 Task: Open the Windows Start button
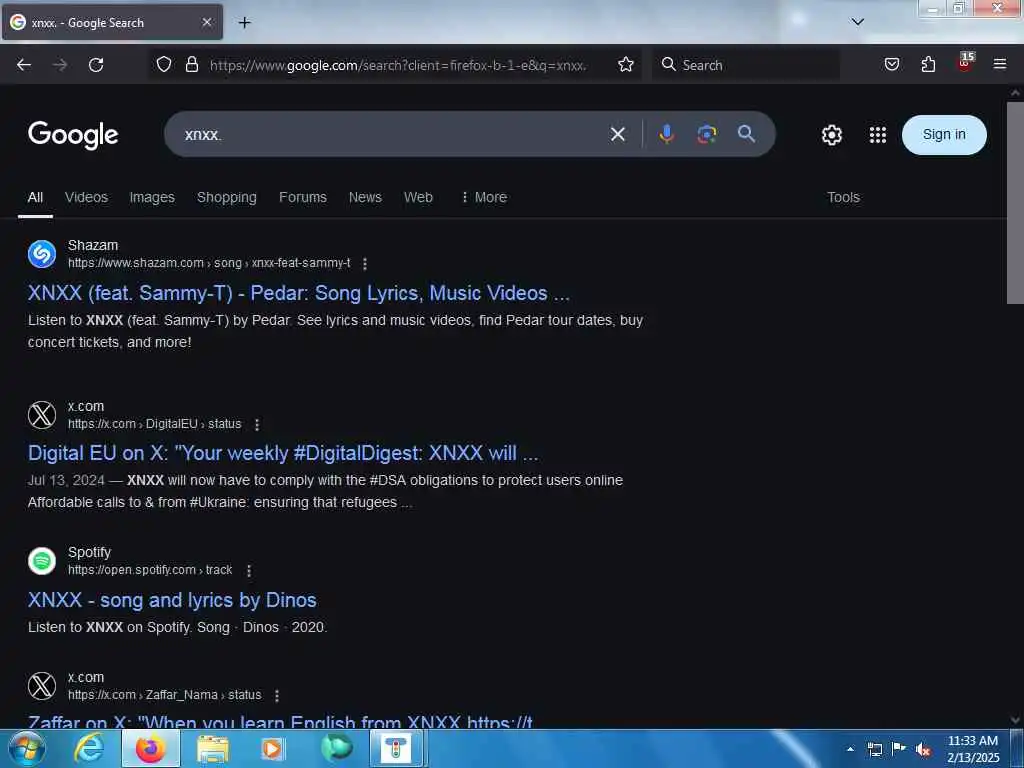click(26, 749)
